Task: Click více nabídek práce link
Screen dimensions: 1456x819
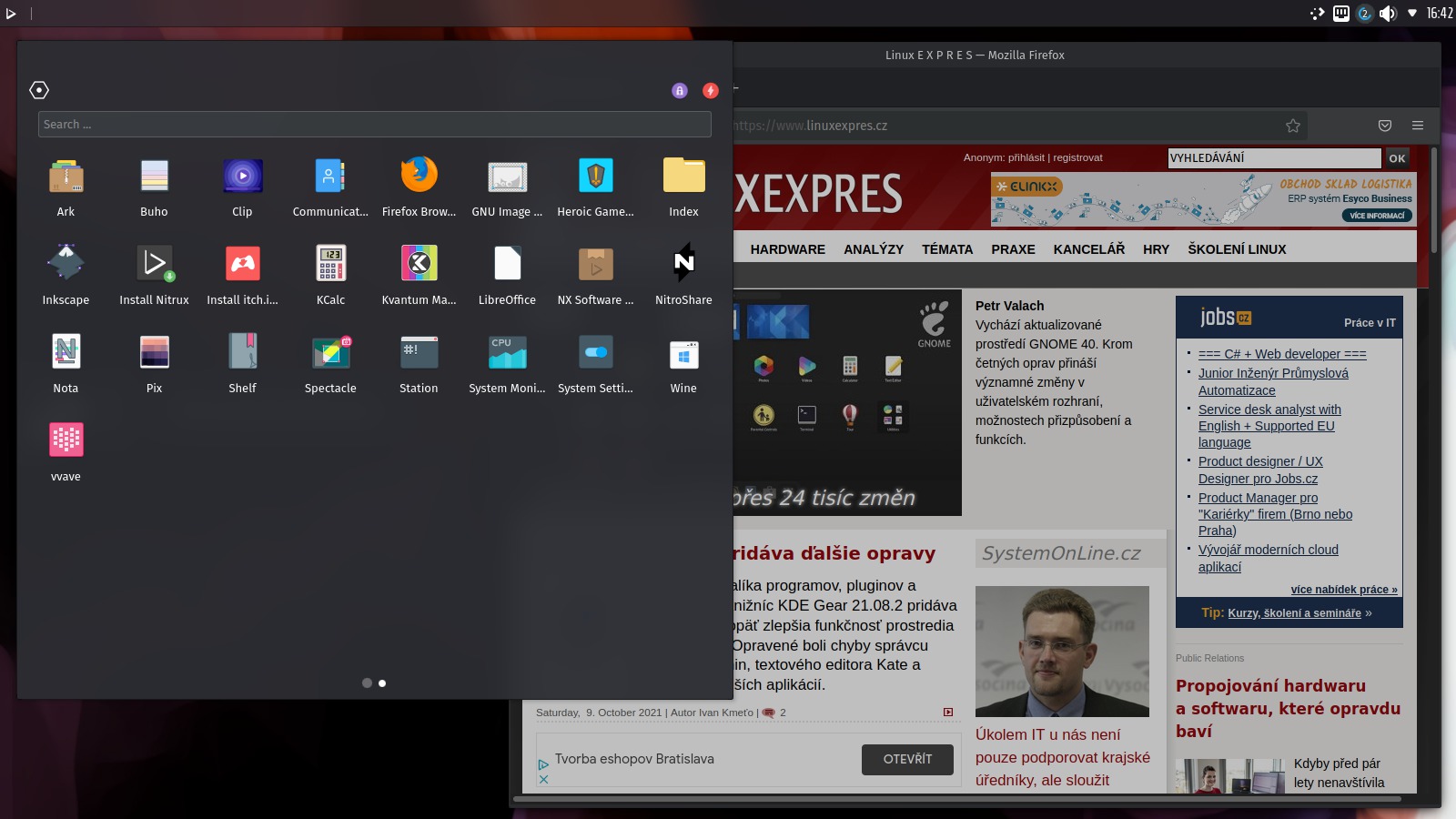Action: pyautogui.click(x=1343, y=590)
